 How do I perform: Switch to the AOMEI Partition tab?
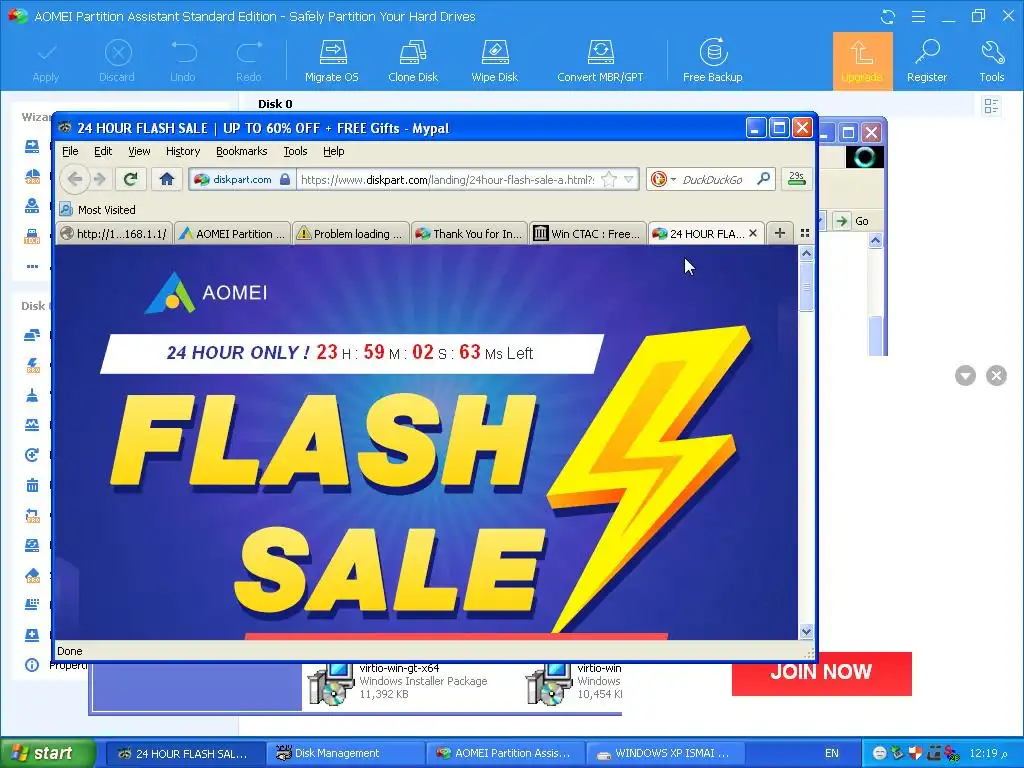point(233,234)
